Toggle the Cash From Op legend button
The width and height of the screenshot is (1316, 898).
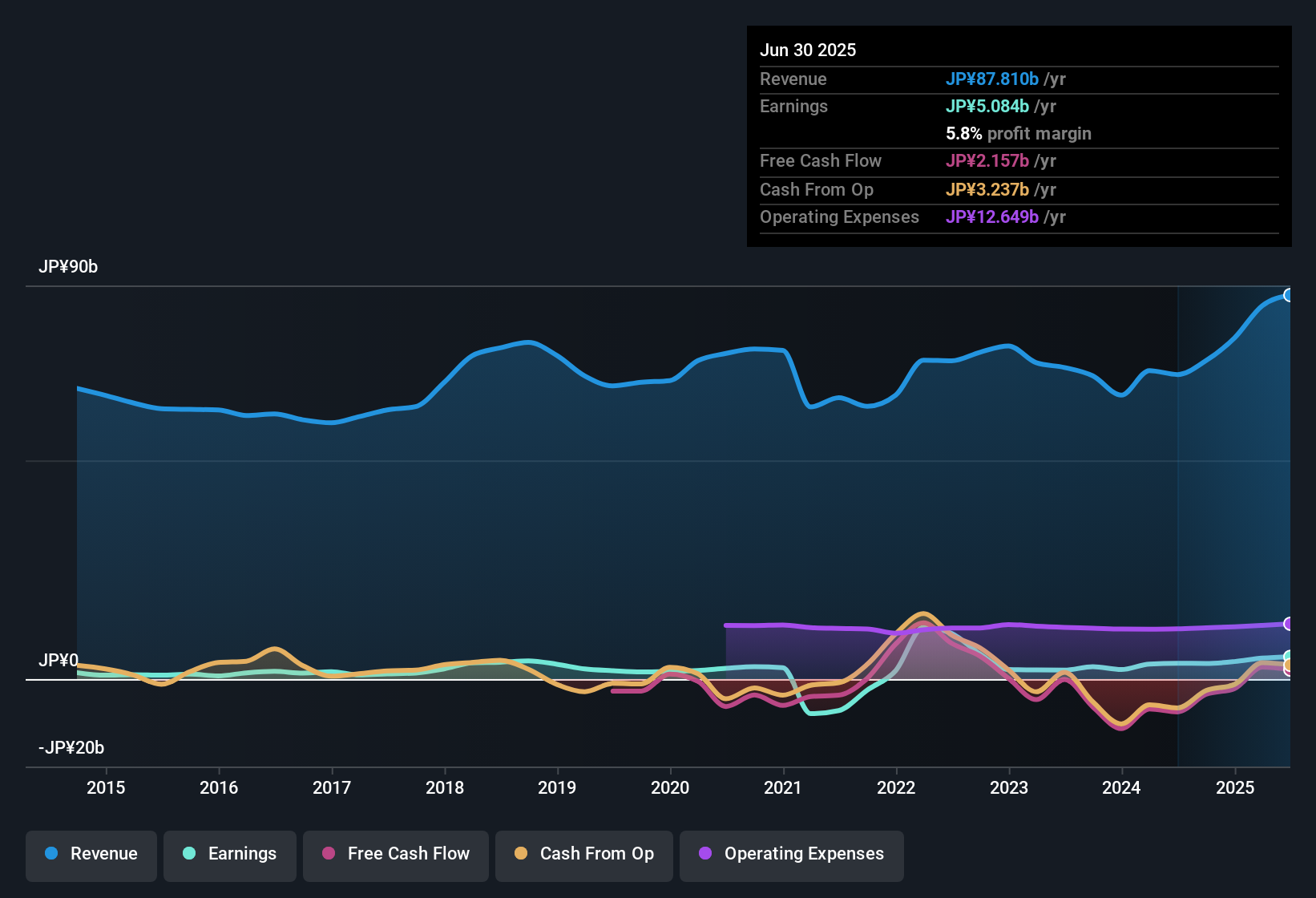(x=584, y=854)
